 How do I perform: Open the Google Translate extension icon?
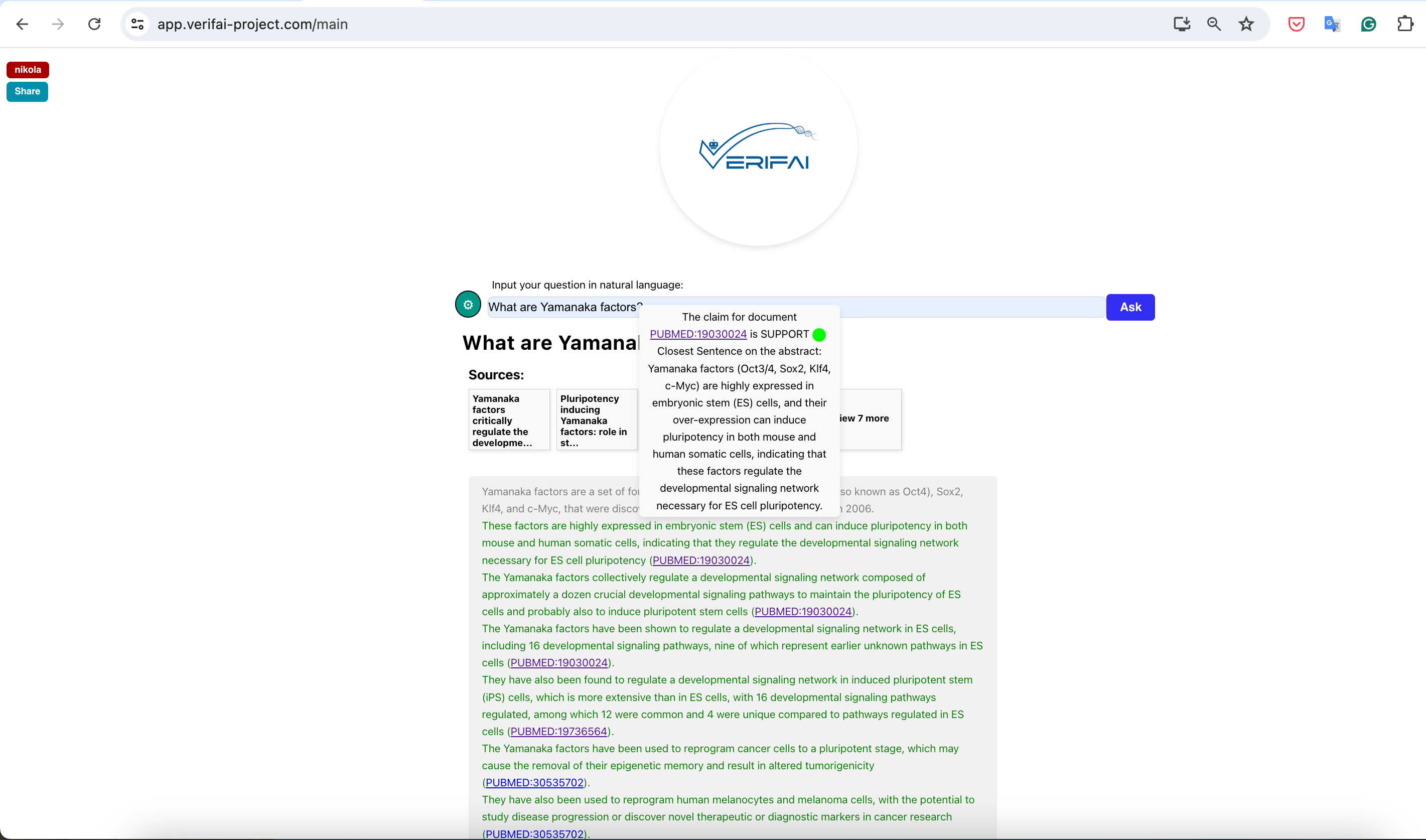coord(1332,25)
